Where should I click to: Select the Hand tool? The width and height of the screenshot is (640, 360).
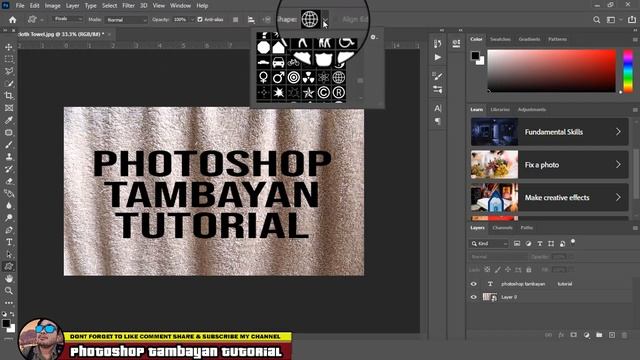tap(9, 279)
